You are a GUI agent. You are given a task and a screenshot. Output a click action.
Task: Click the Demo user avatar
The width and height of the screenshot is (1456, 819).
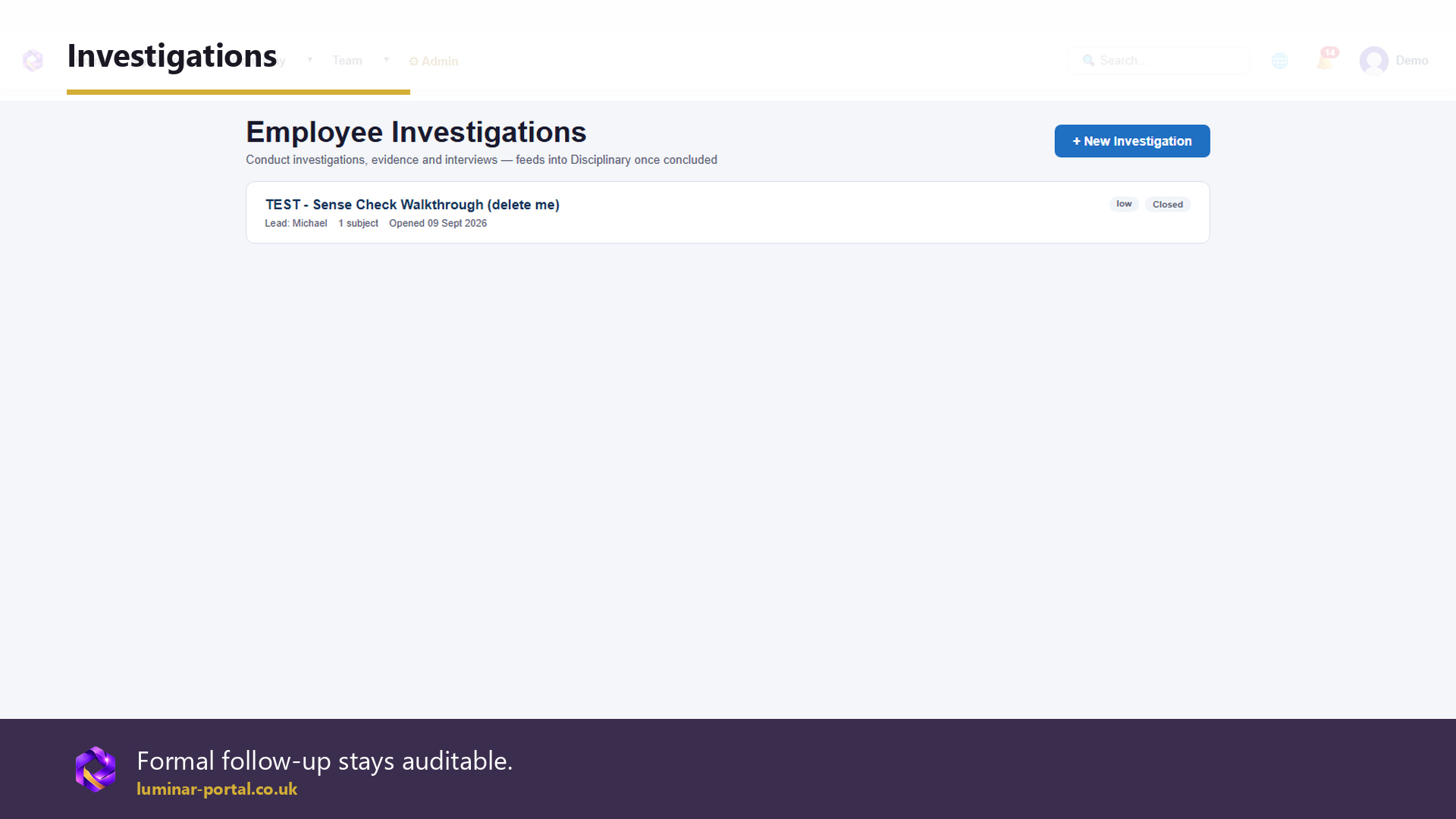(x=1373, y=61)
